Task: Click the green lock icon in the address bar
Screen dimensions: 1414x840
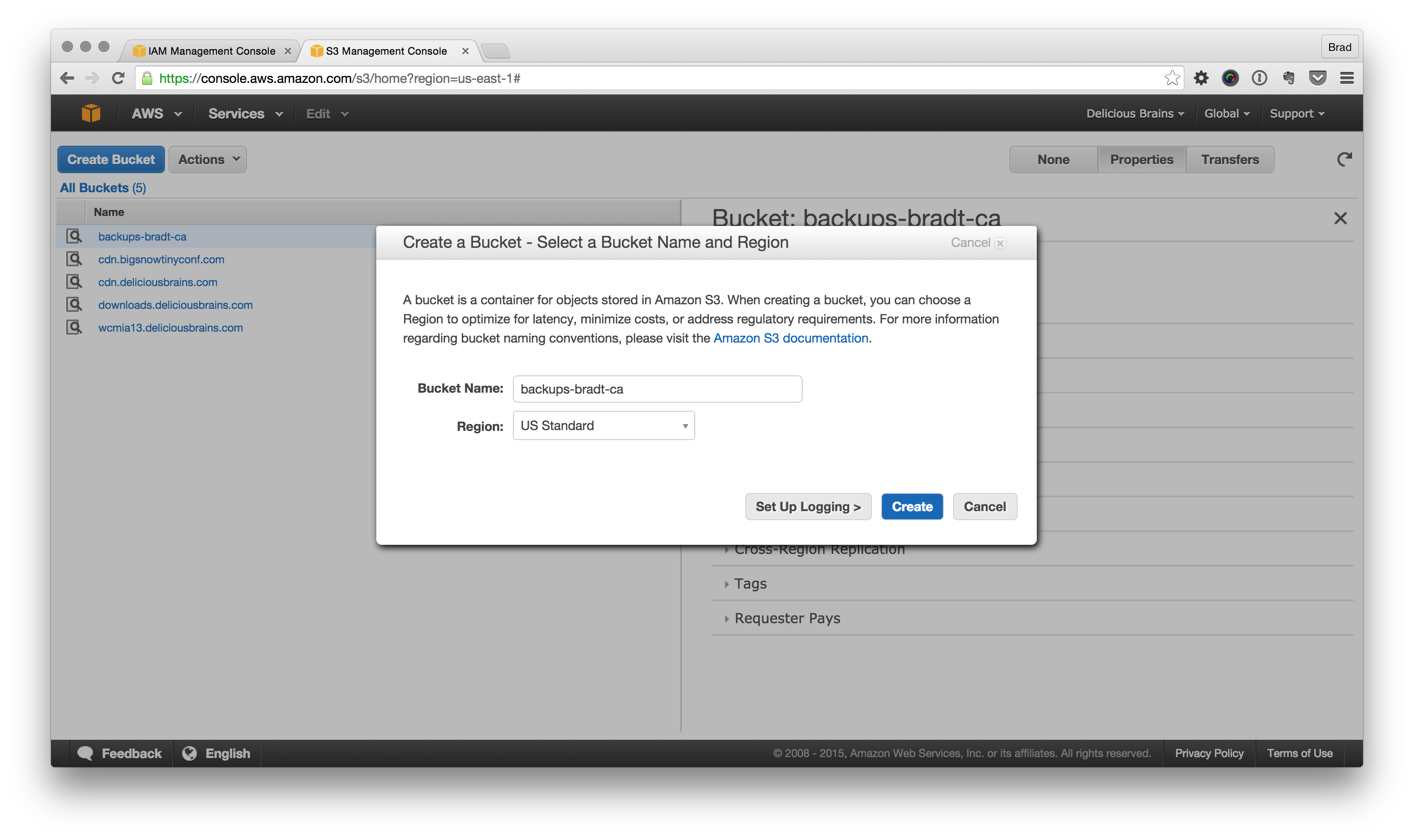Action: click(147, 78)
